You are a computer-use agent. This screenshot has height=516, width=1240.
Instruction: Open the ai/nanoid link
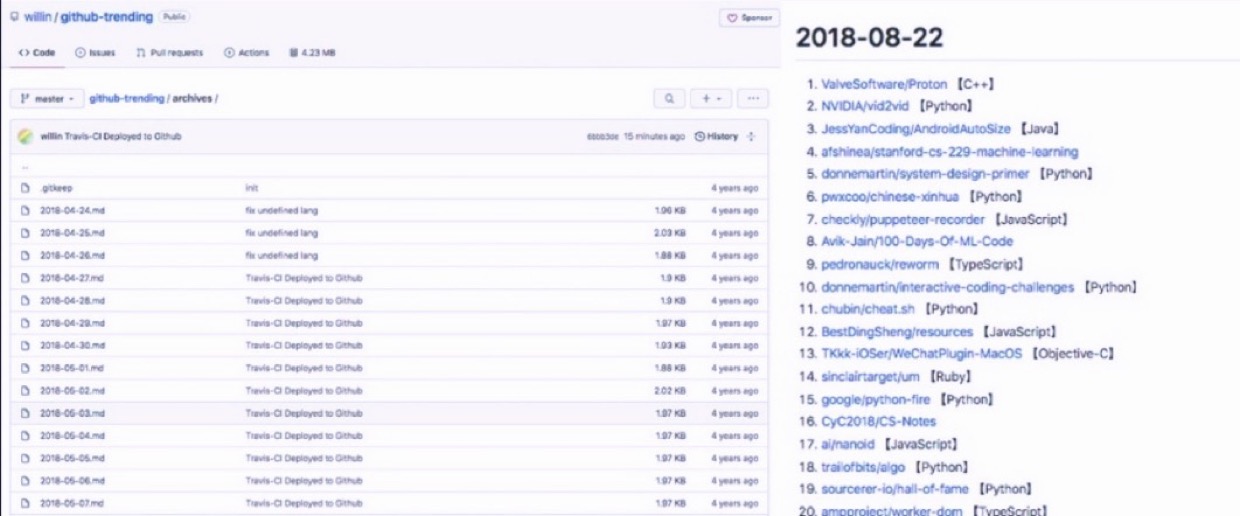(848, 444)
